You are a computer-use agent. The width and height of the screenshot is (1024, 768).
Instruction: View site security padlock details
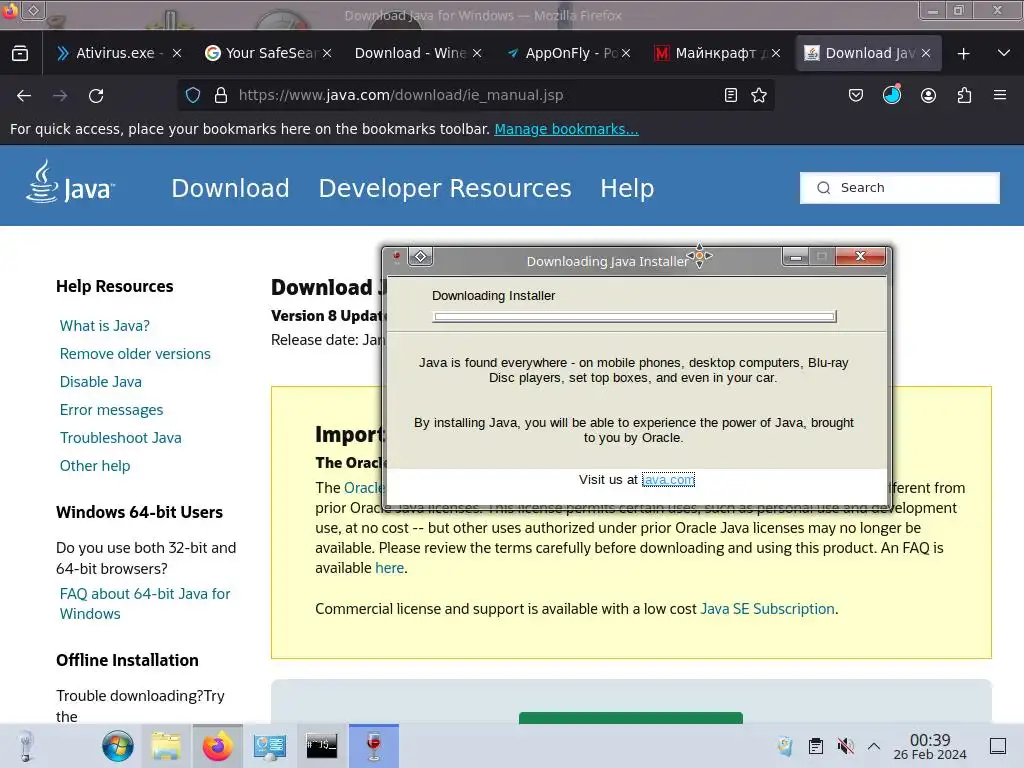coord(221,95)
